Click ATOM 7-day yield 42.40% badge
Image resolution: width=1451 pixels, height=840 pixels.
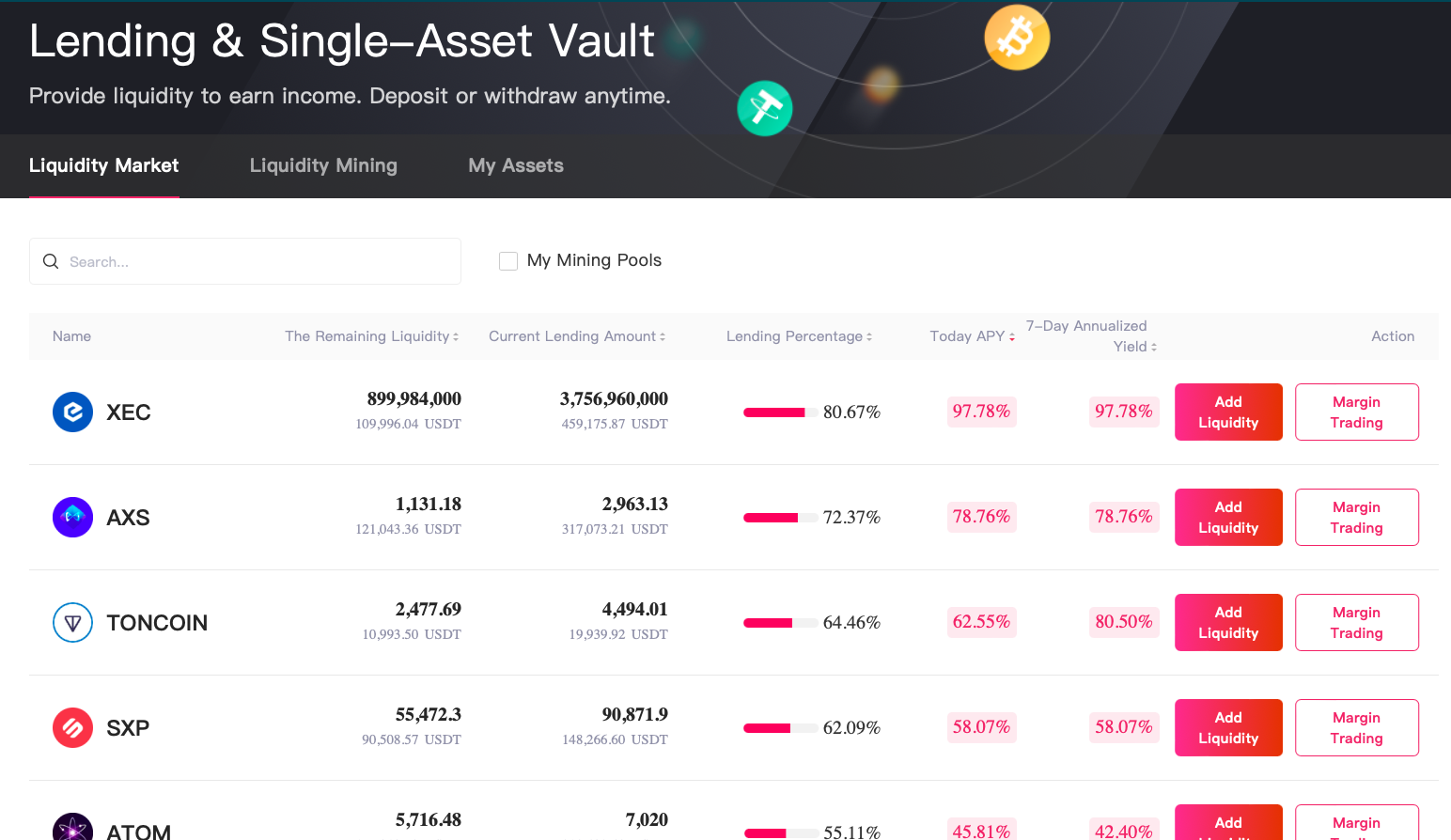pyautogui.click(x=1124, y=830)
